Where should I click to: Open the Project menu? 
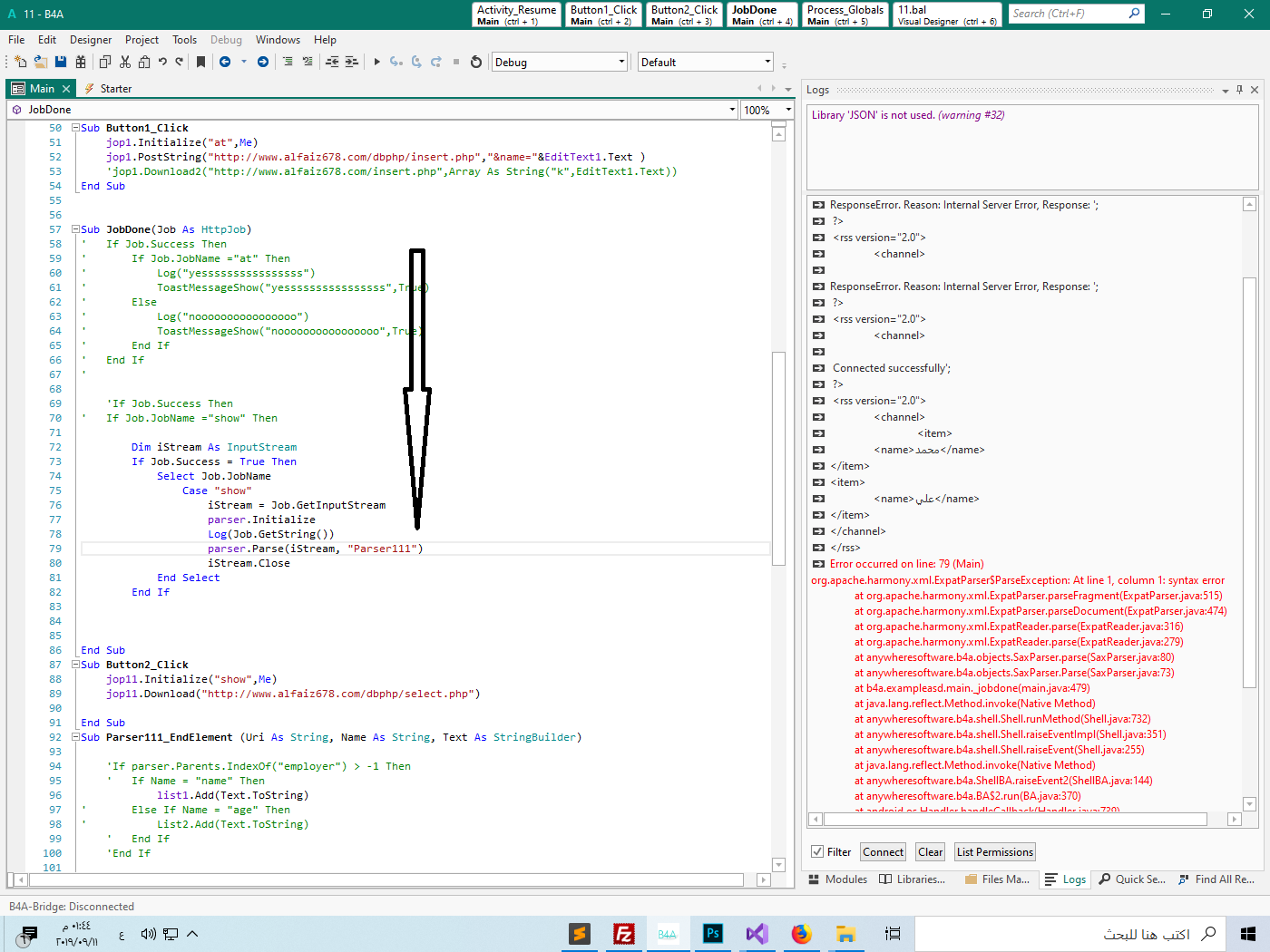tap(142, 40)
